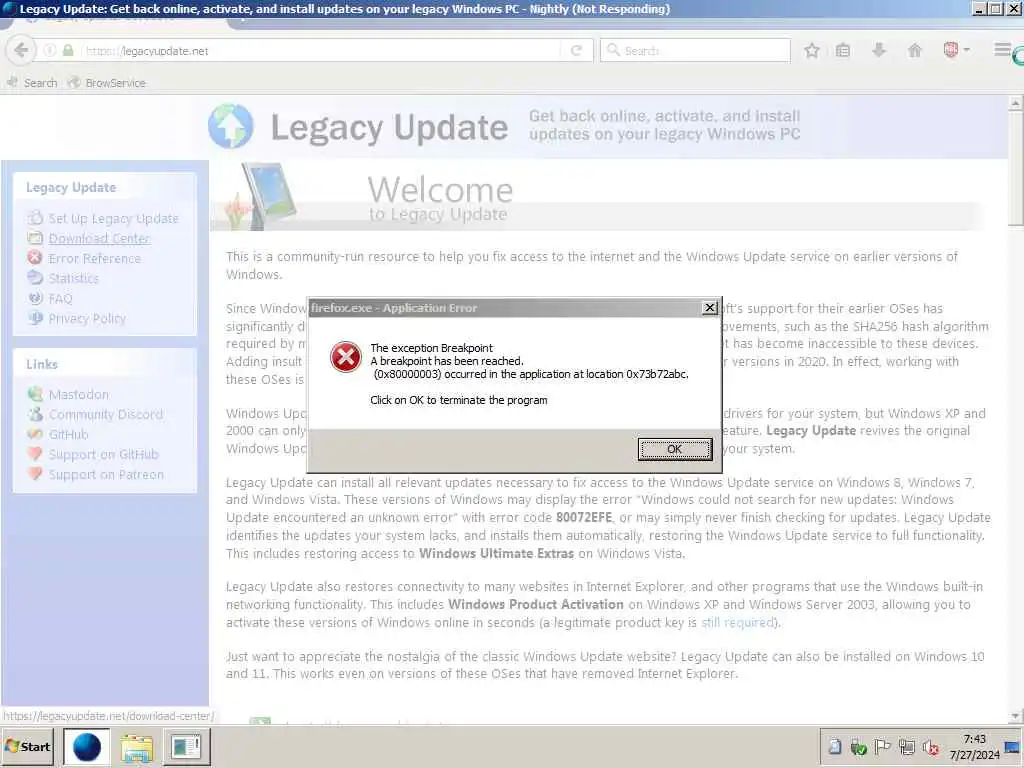
Task: Open Support on GitHub link
Action: [x=103, y=455]
